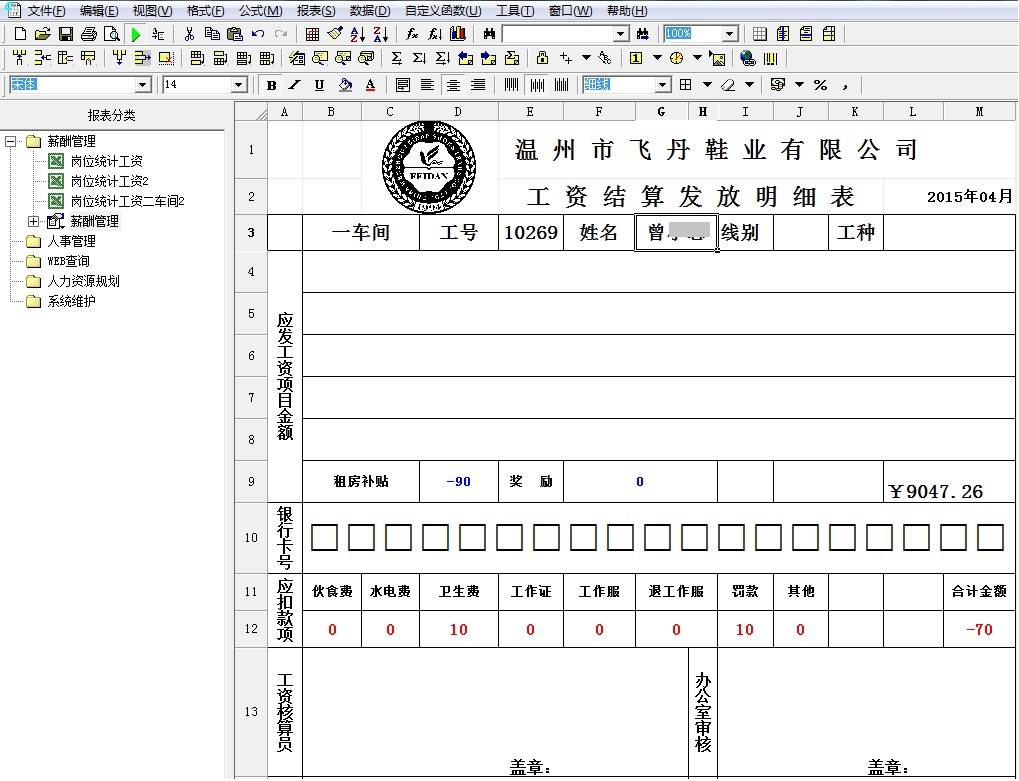Click the first Sigma sum icon
Screen dimensions: 1019x781
[x=396, y=58]
